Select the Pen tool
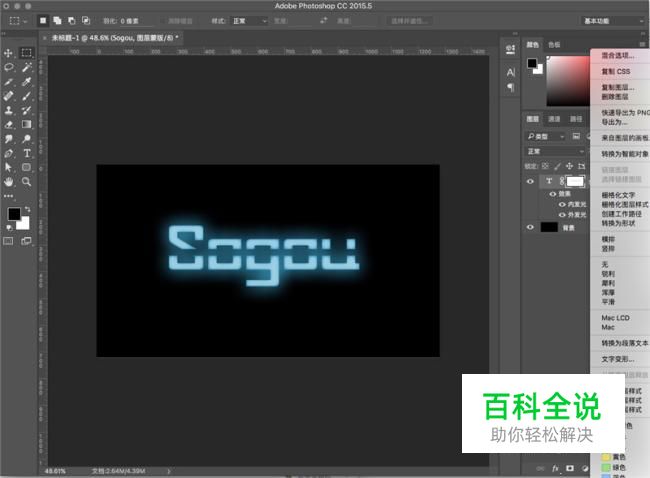This screenshot has width=650, height=478. [x=8, y=153]
